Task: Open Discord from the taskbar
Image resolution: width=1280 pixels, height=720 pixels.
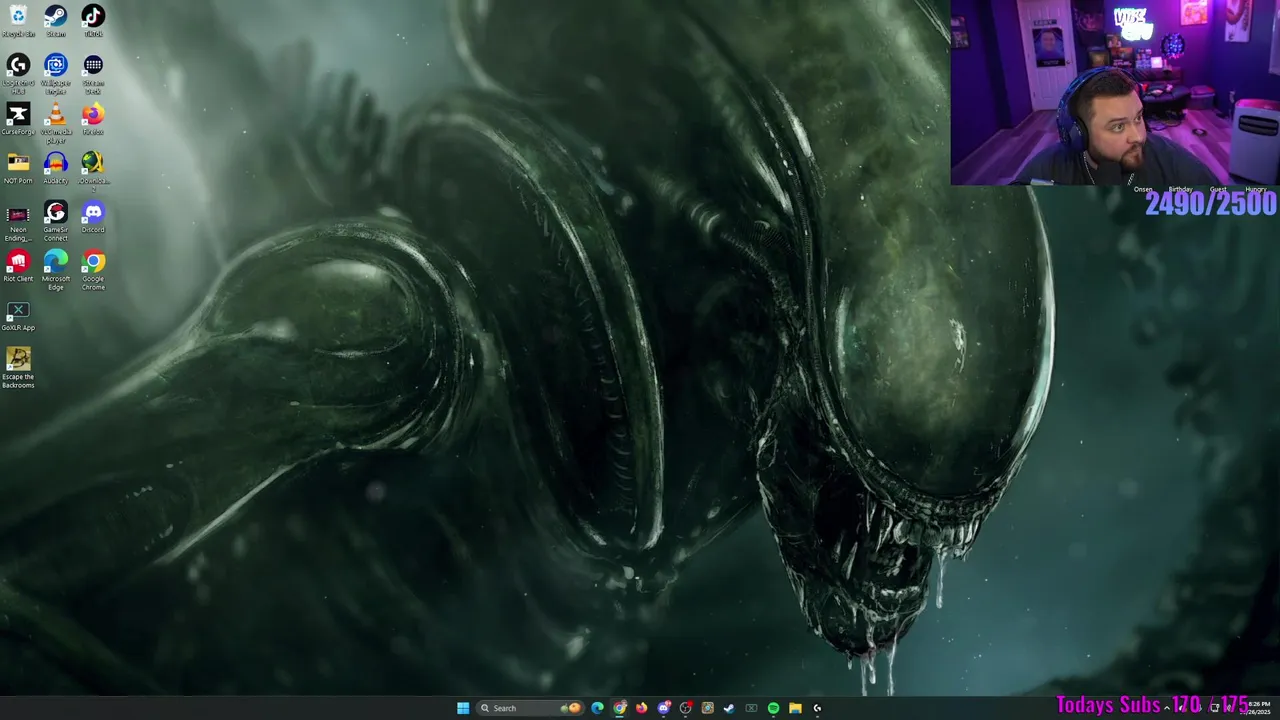Action: click(663, 708)
